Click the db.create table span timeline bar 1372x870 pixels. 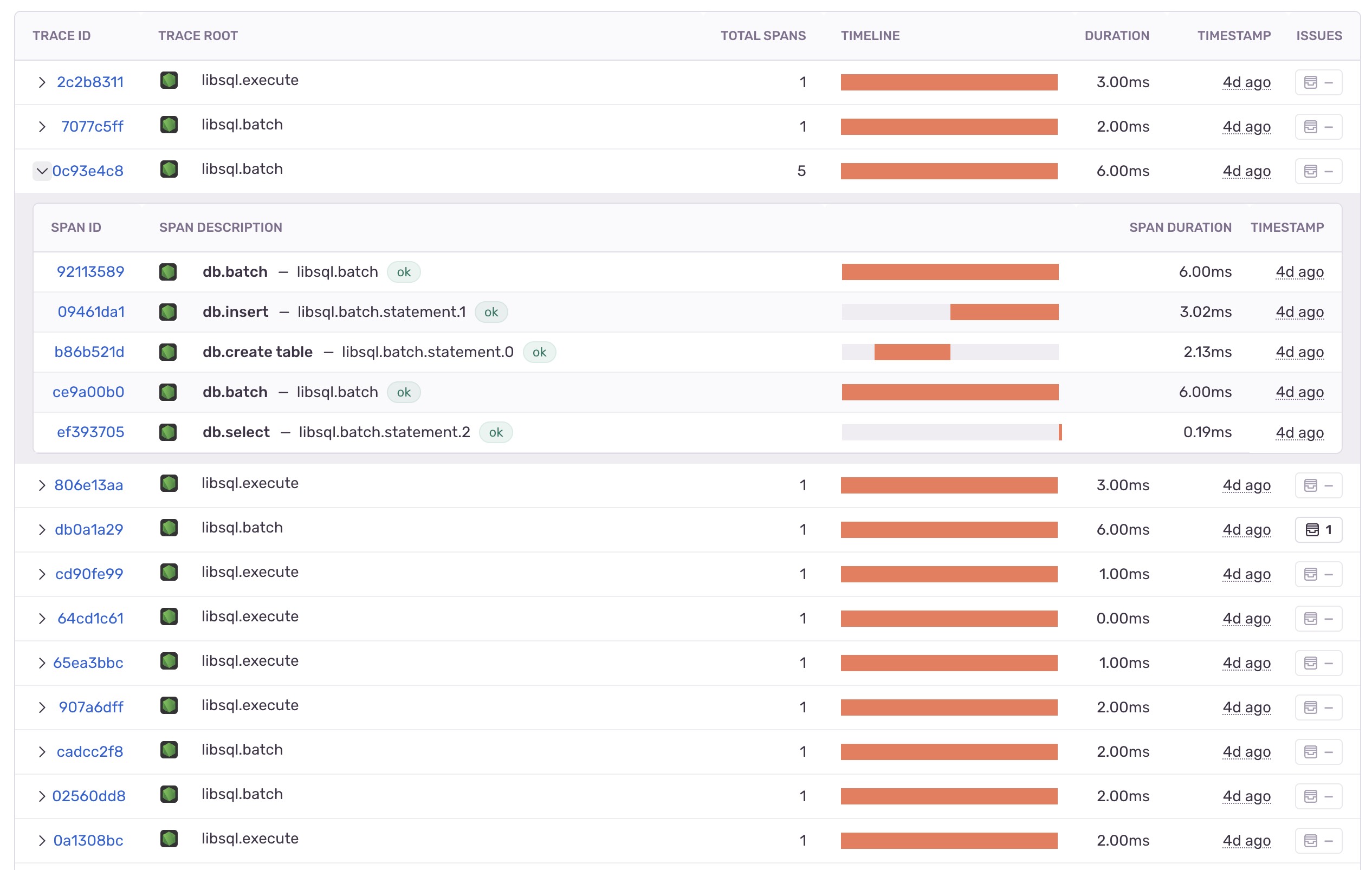tap(911, 352)
